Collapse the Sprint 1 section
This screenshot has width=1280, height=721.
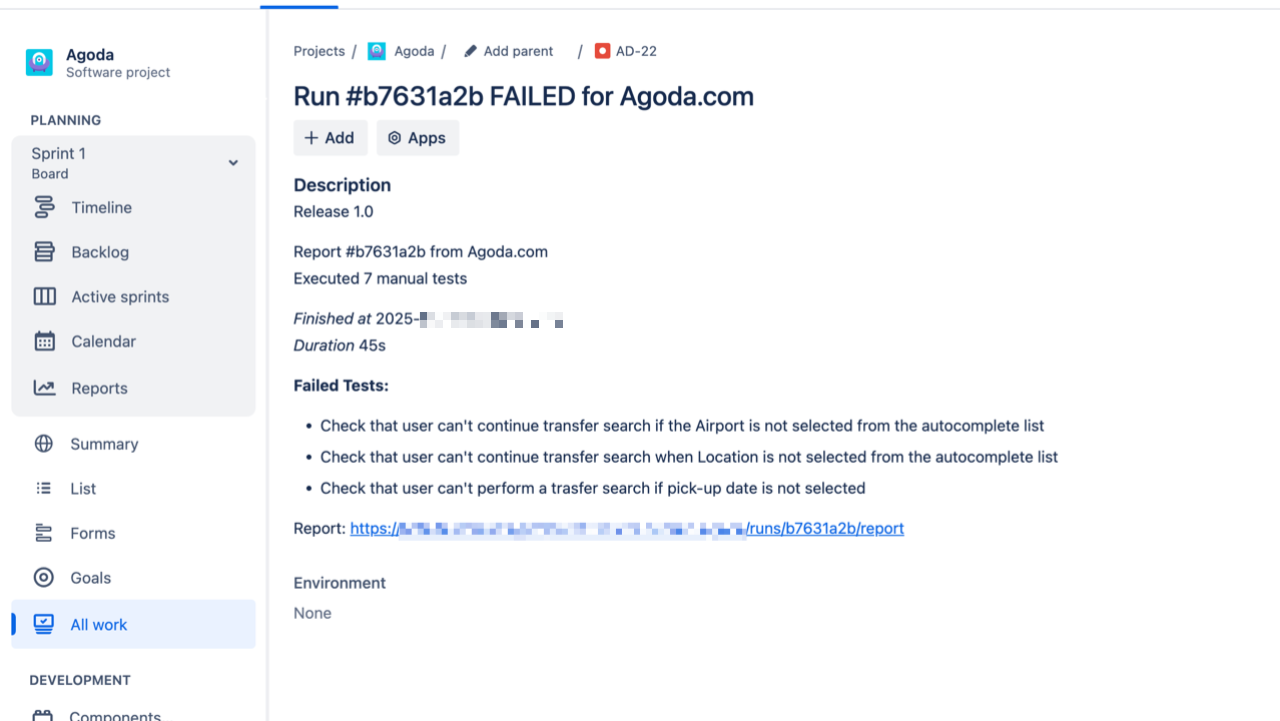click(233, 162)
